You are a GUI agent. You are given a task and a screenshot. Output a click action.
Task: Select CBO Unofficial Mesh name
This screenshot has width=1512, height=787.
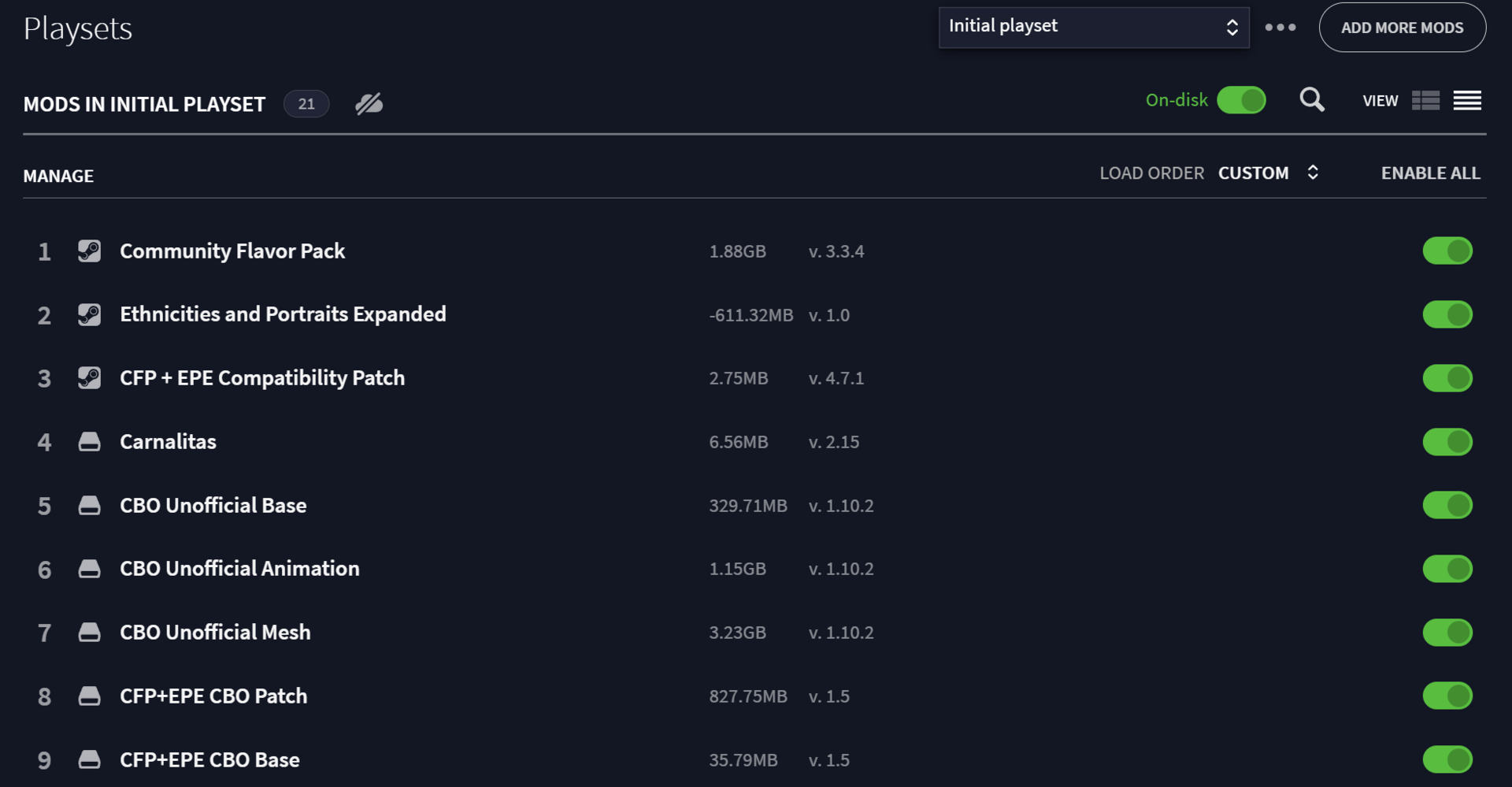click(x=215, y=633)
